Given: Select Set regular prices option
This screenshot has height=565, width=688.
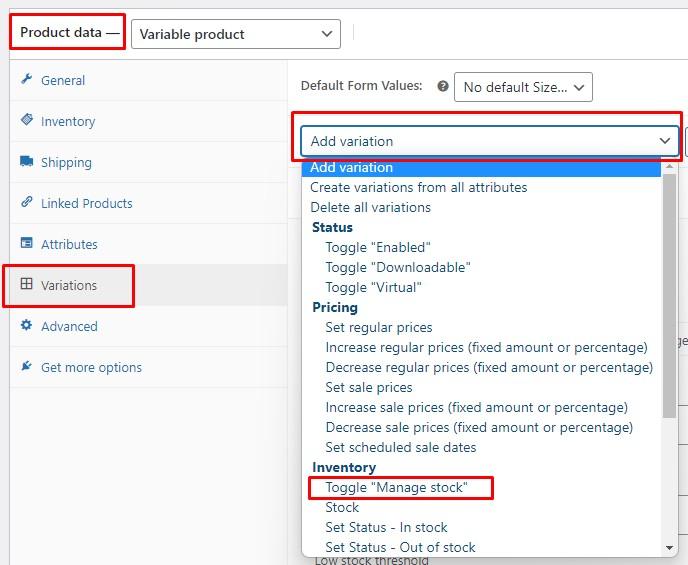Looking at the screenshot, I should [378, 327].
